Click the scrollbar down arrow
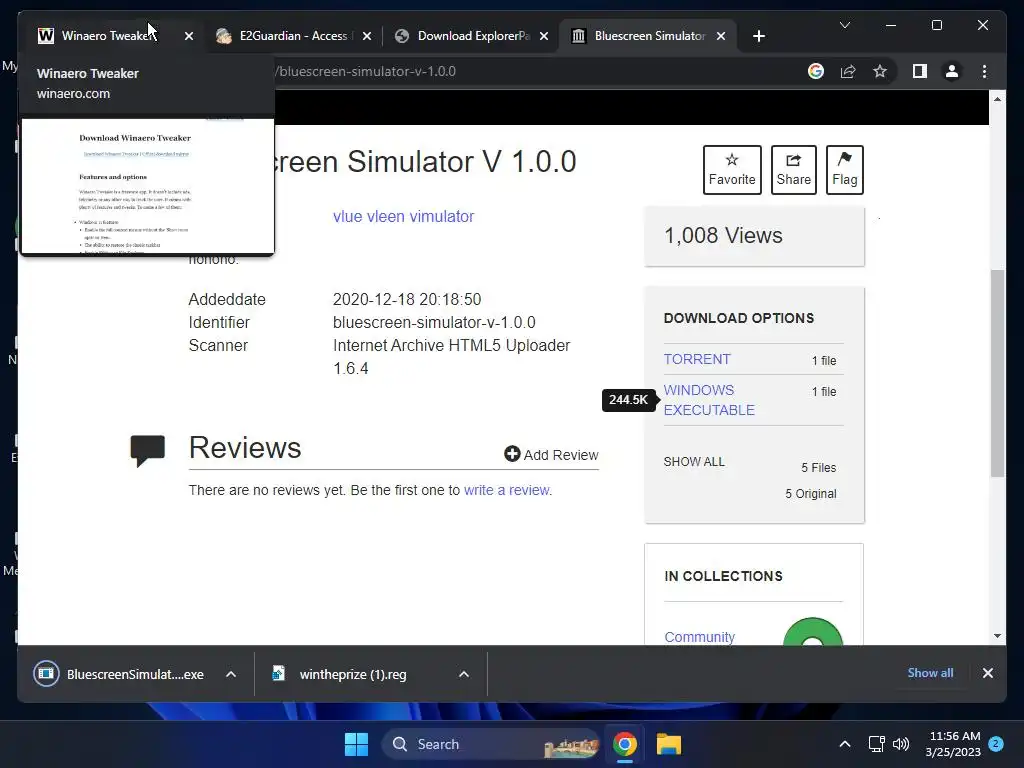 click(997, 635)
